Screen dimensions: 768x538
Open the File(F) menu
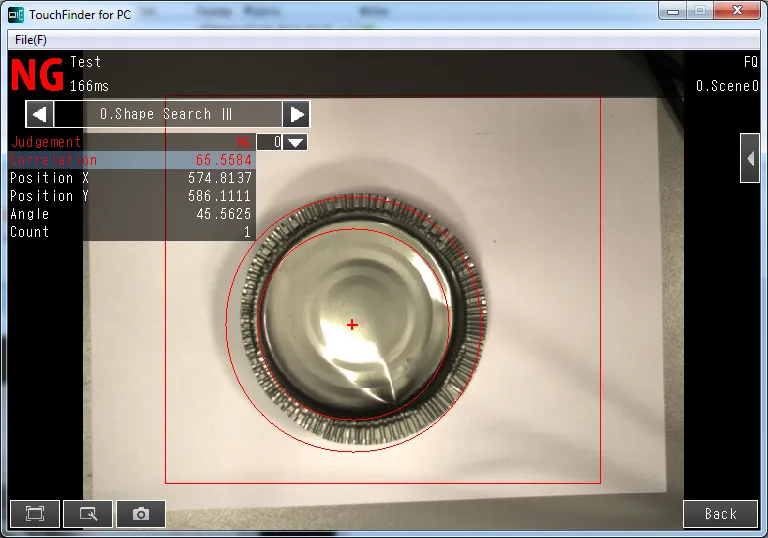31,39
